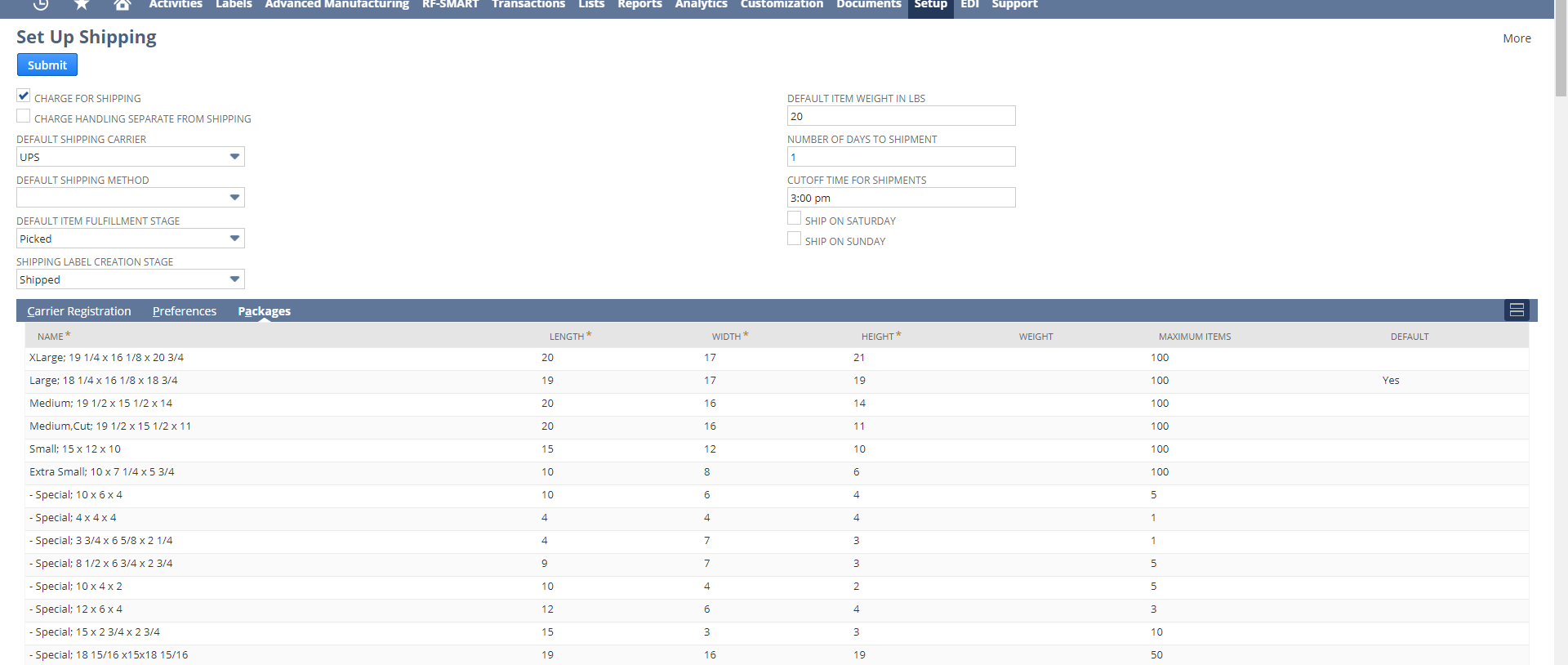1568x665 pixels.
Task: Select row 'XLarge; 19 1/4 x 16 1/8 x 20 3/4'
Action: pos(777,358)
